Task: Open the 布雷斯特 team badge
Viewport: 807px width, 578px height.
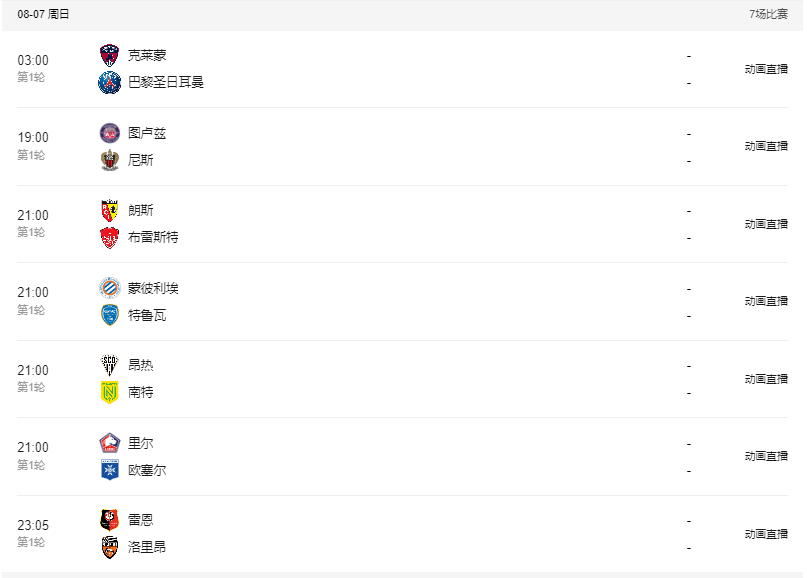Action: tap(109, 237)
